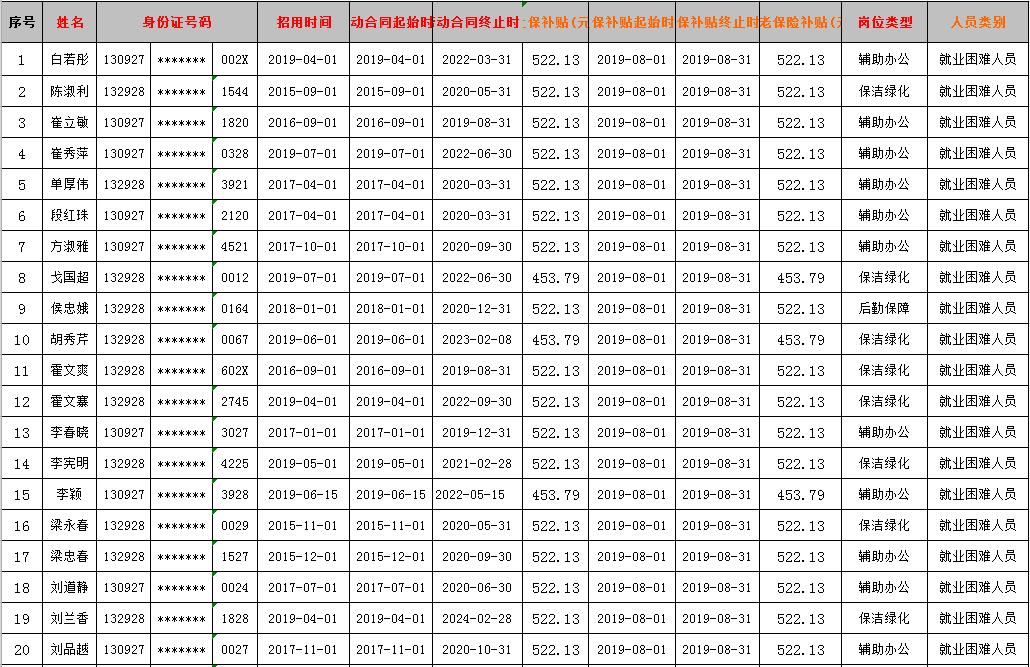Click the hire date 2017-11-01 for 刘品越
This screenshot has height=667, width=1030.
click(x=302, y=650)
